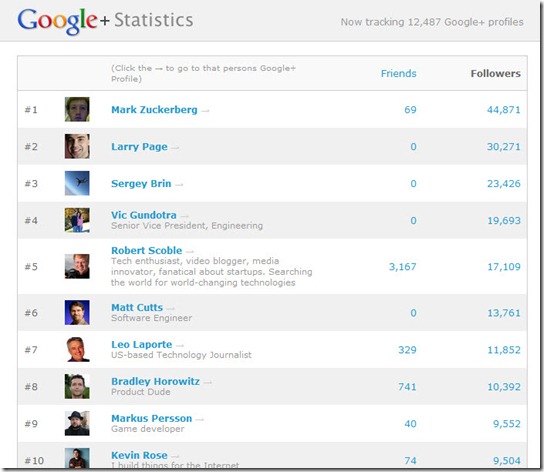Click Markus Persson's 9,552 followers count

(x=507, y=424)
